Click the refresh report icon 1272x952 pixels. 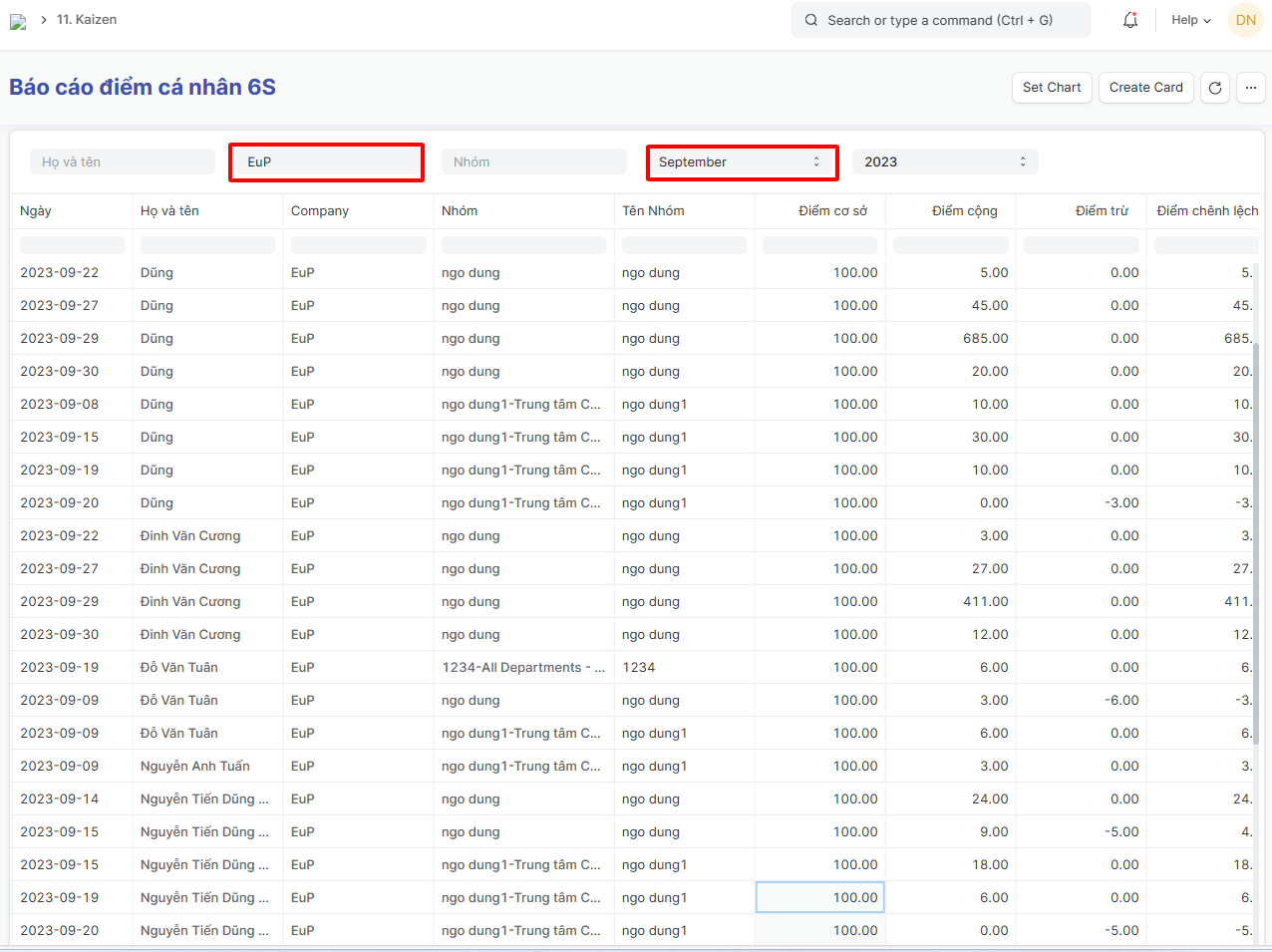tap(1215, 88)
